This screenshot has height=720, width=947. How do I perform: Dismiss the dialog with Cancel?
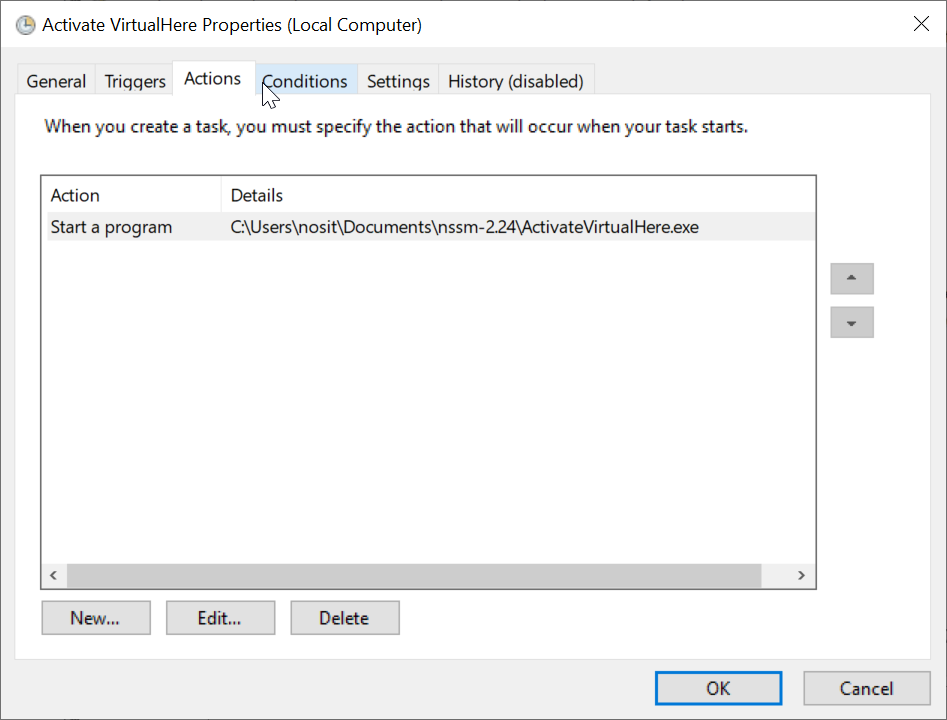click(866, 688)
